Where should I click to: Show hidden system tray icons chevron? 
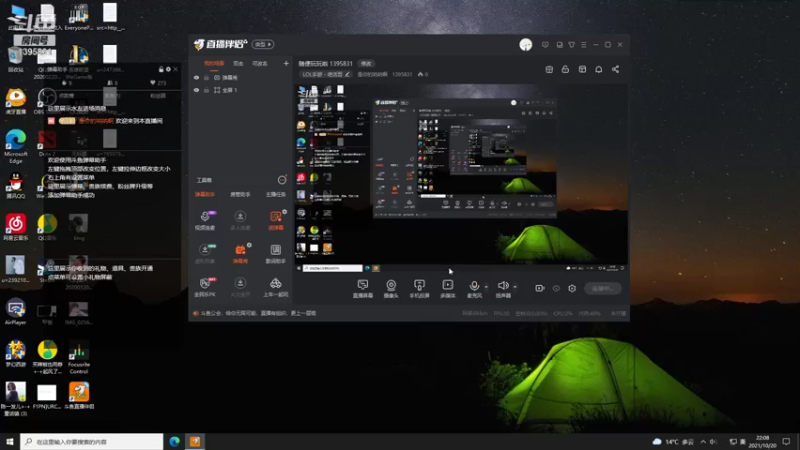click(703, 441)
